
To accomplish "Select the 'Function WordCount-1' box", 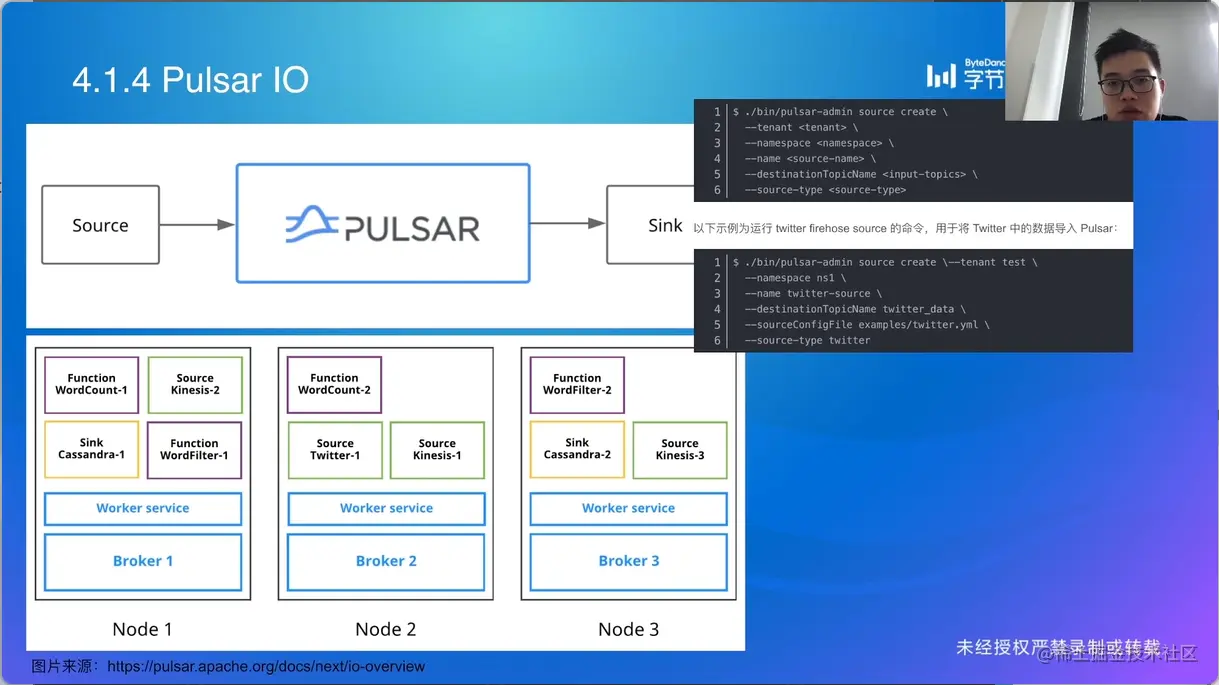I will tap(91, 385).
